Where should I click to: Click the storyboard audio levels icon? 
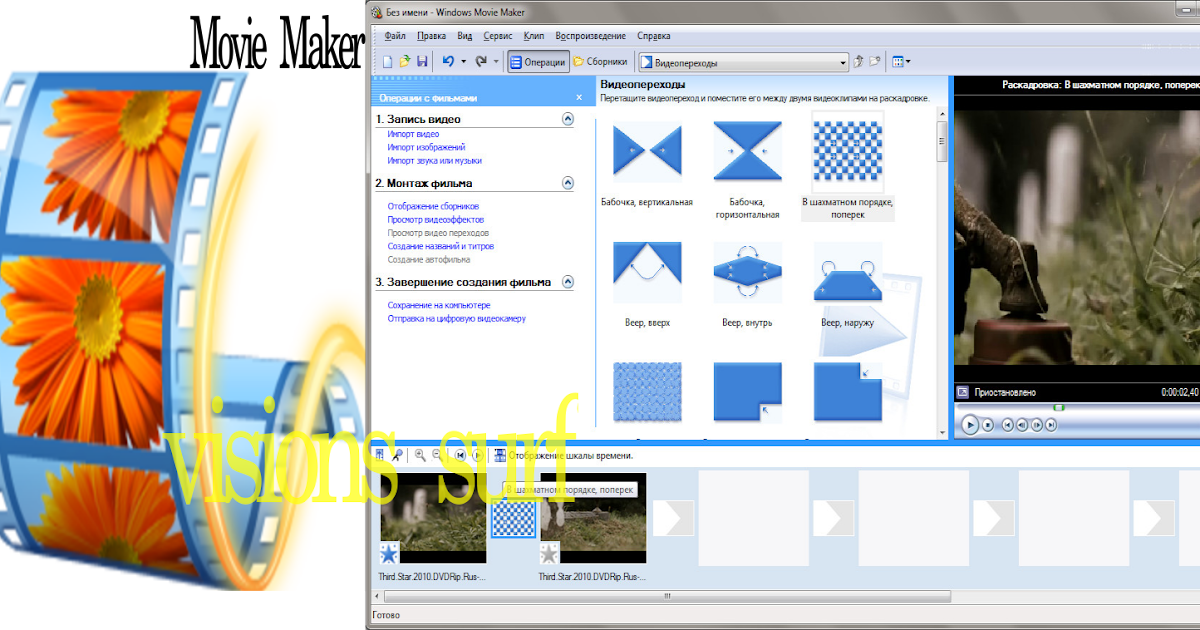380,455
